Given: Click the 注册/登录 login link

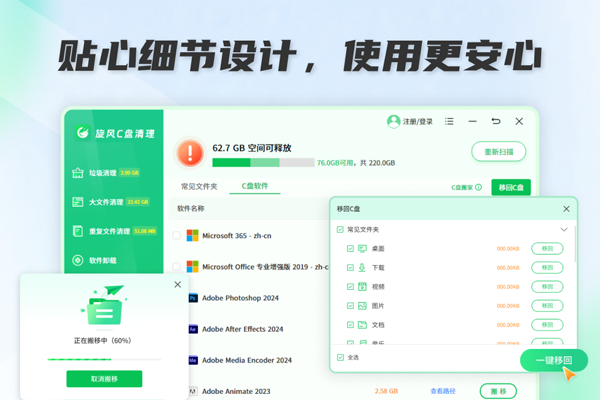Looking at the screenshot, I should pos(417,122).
